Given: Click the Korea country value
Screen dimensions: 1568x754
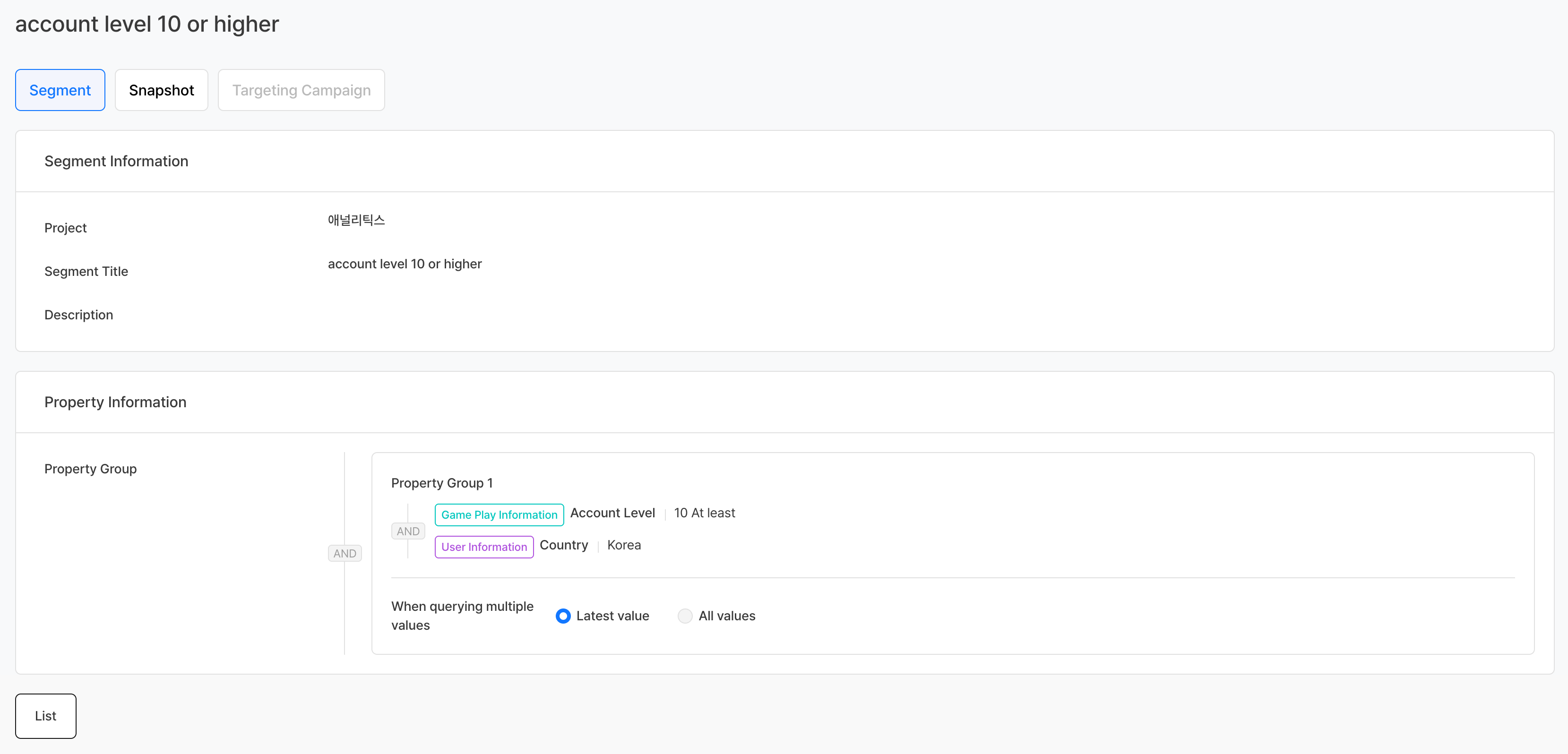Looking at the screenshot, I should point(624,545).
